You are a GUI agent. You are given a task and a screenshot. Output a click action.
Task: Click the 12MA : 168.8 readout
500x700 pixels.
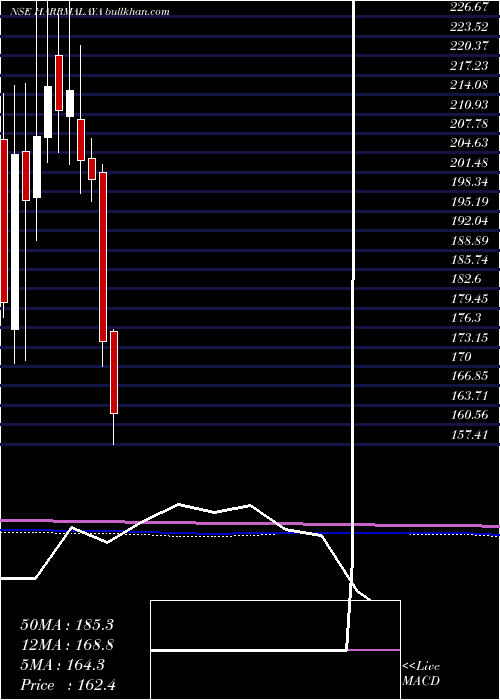click(x=67, y=645)
